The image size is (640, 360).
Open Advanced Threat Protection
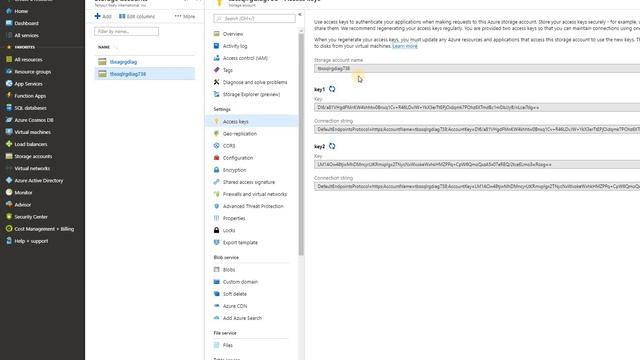(x=253, y=207)
